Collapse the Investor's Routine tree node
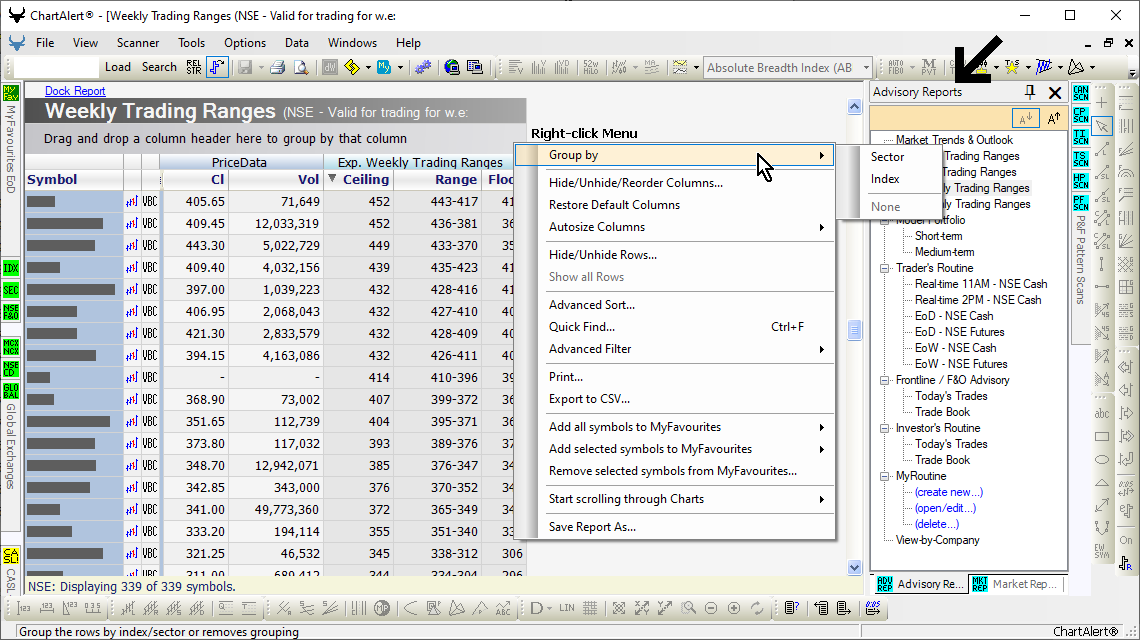 (x=885, y=428)
